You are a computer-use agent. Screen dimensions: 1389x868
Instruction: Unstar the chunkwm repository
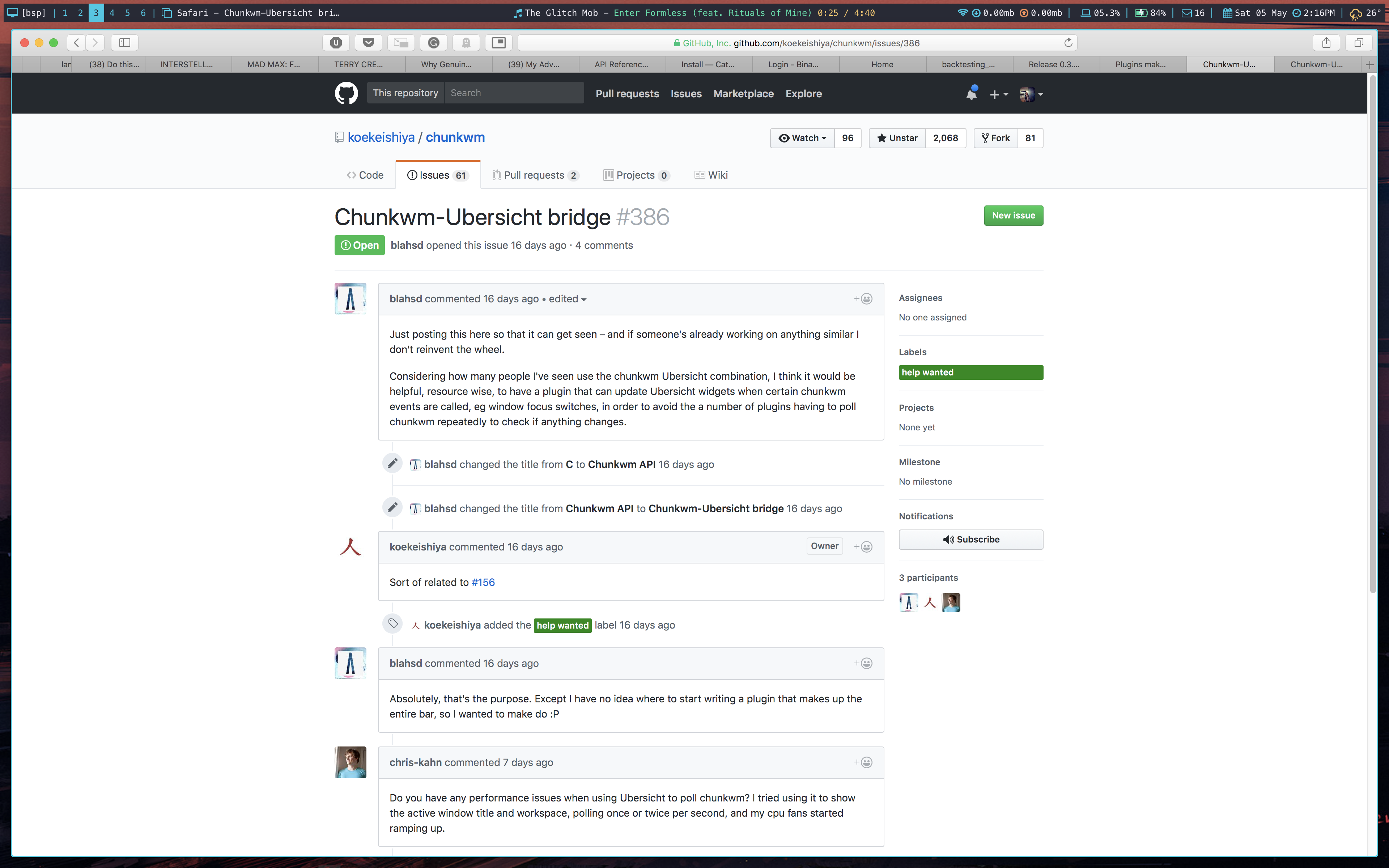click(897, 138)
